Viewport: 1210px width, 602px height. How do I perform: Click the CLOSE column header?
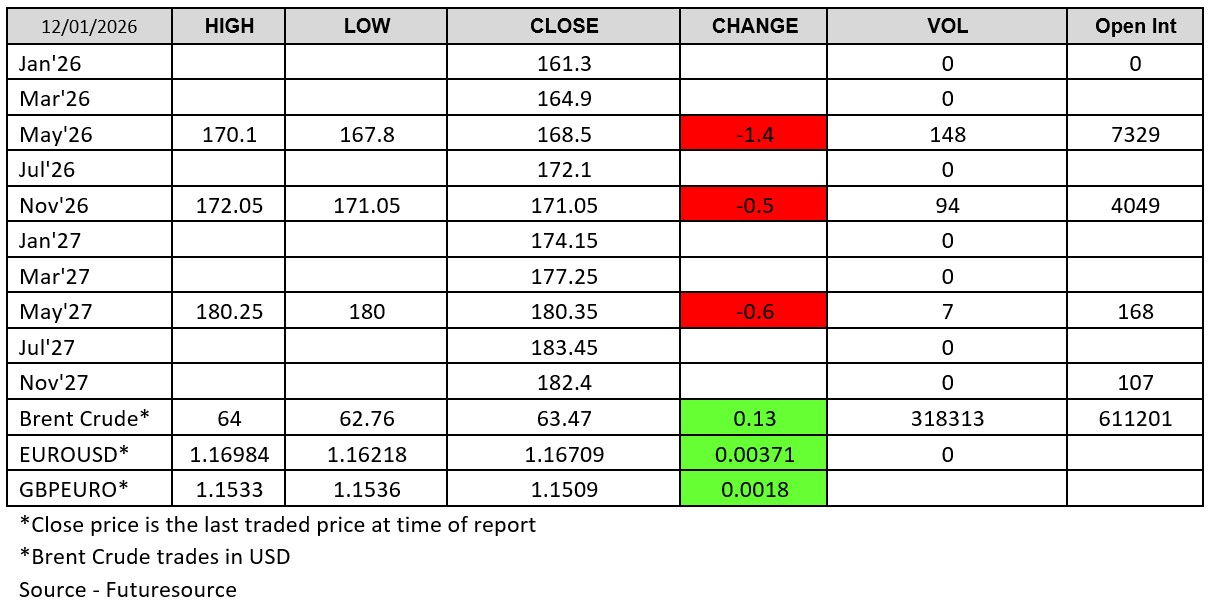tap(564, 27)
